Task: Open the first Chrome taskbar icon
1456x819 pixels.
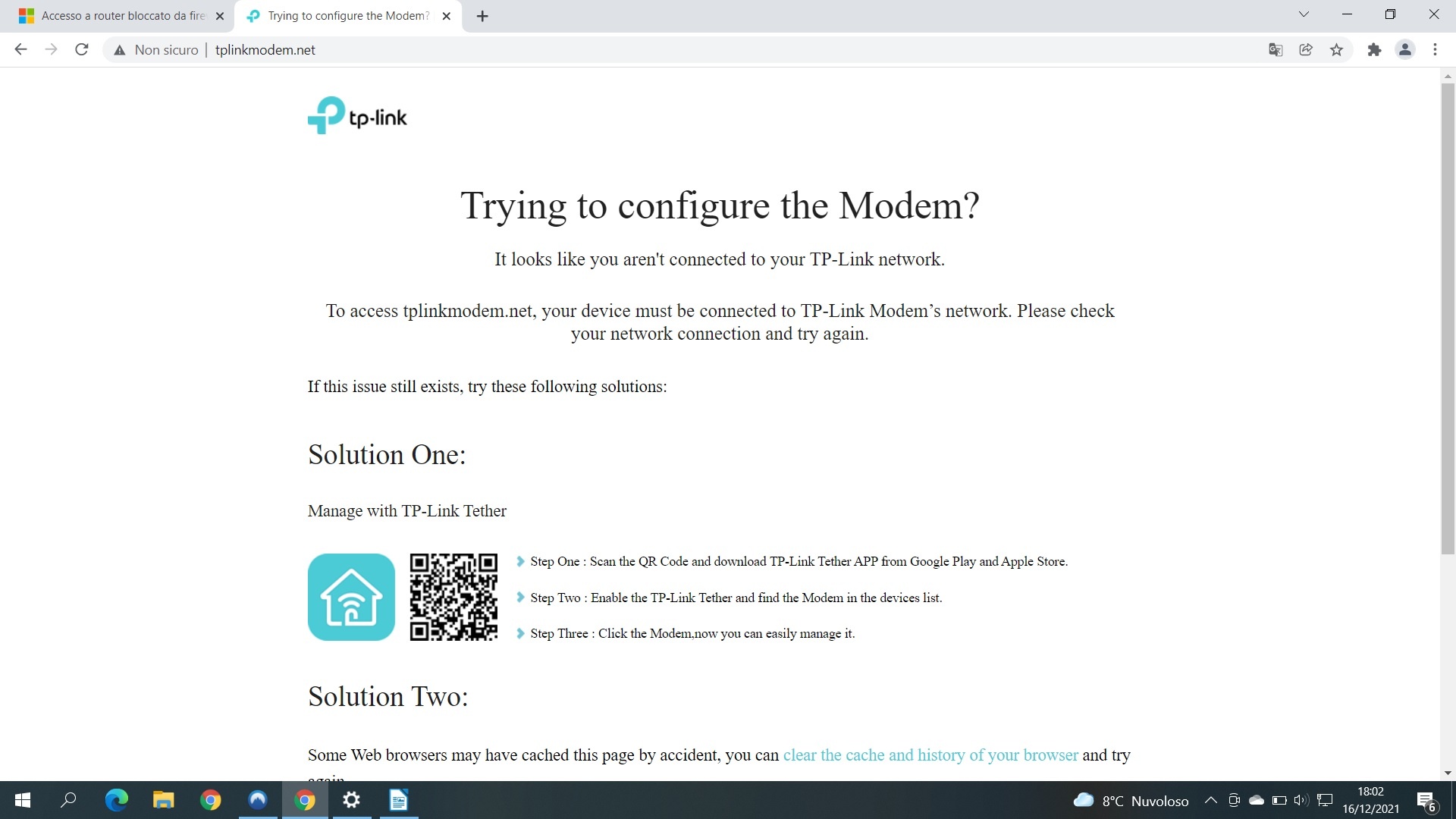Action: (210, 800)
